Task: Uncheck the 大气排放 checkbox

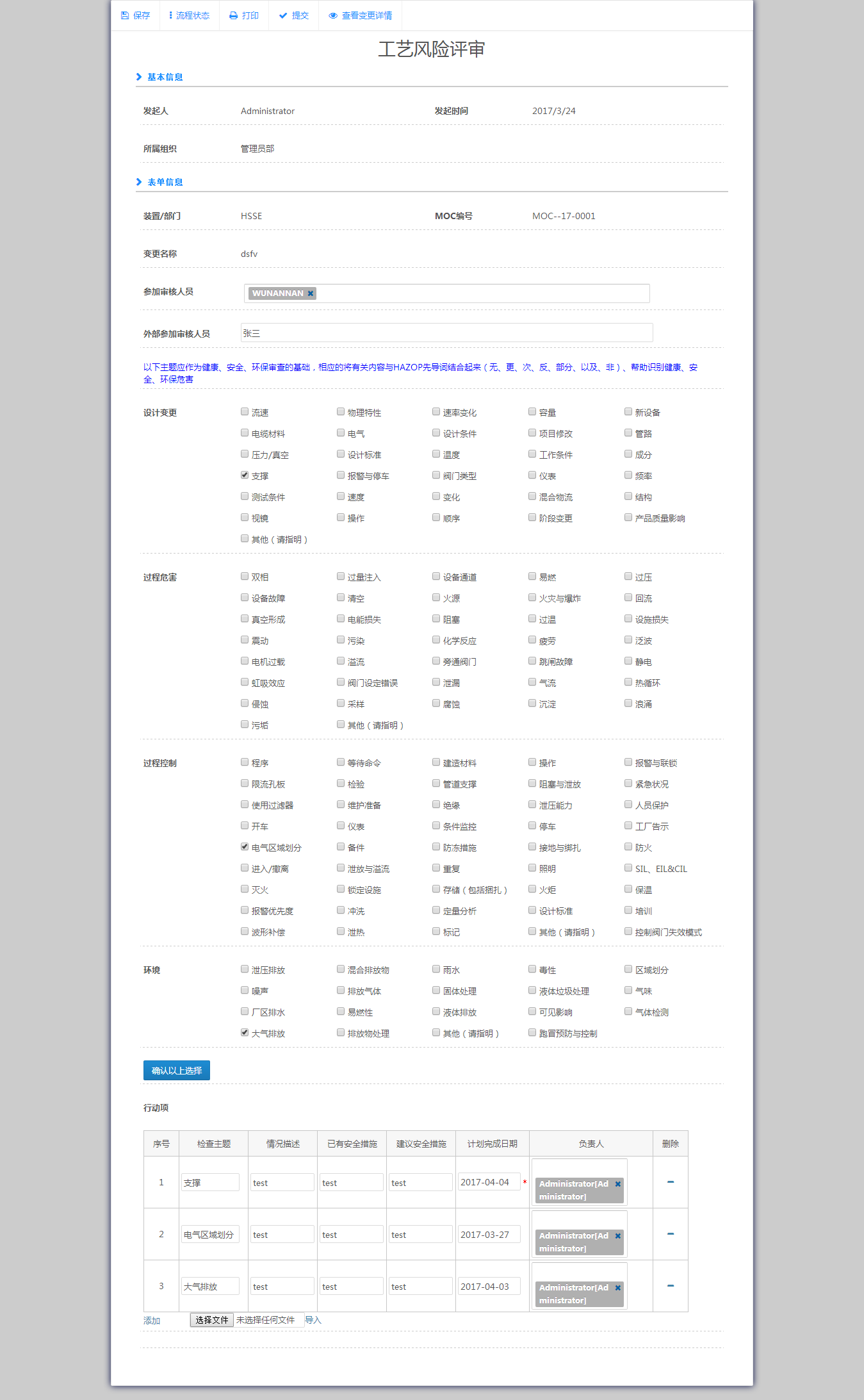Action: (x=245, y=1032)
